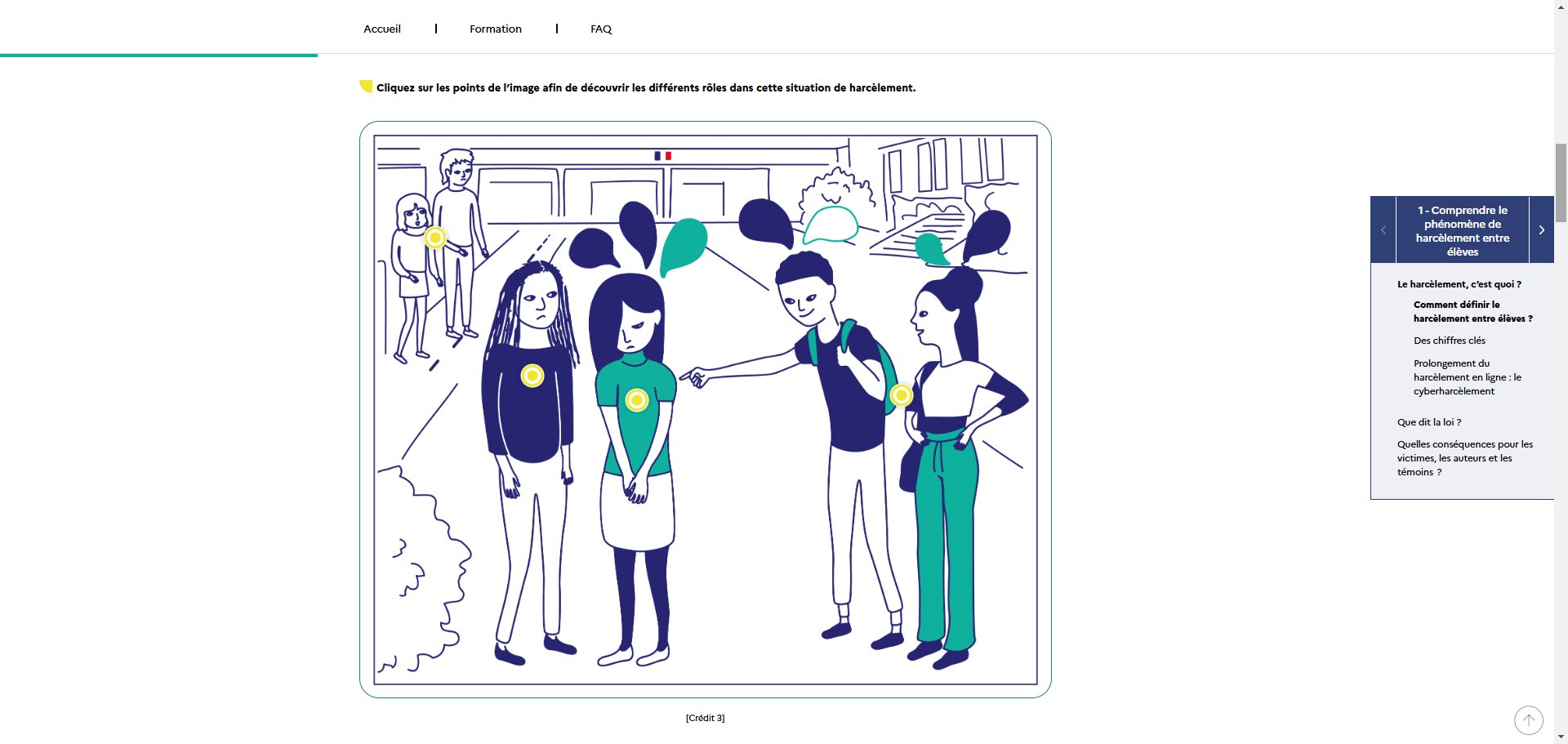Expand the "Que dit la loi ?" section

[x=1429, y=422]
